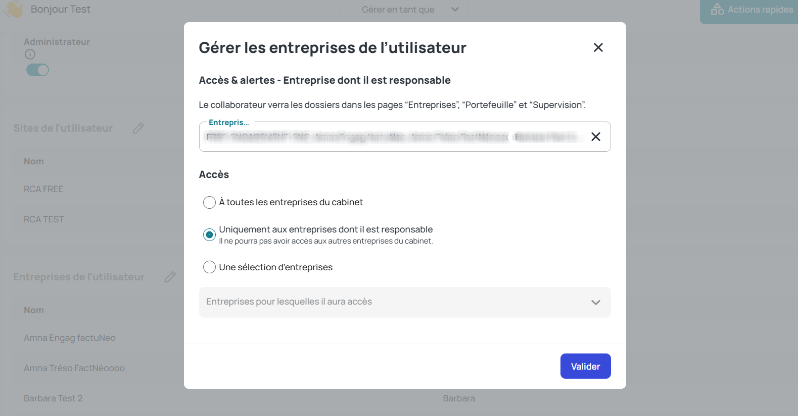Open Actions rapides menu

click(x=751, y=10)
